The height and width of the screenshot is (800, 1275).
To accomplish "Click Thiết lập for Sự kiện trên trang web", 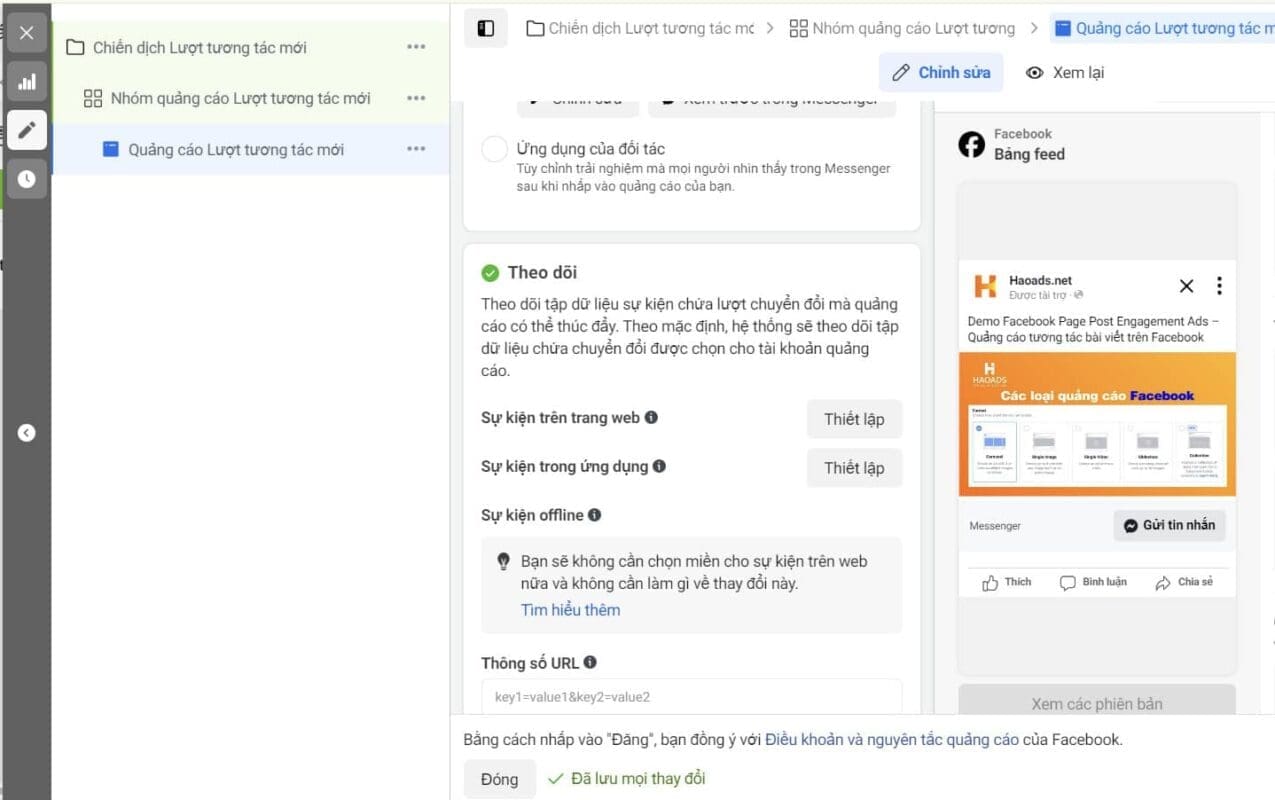I will (x=854, y=419).
